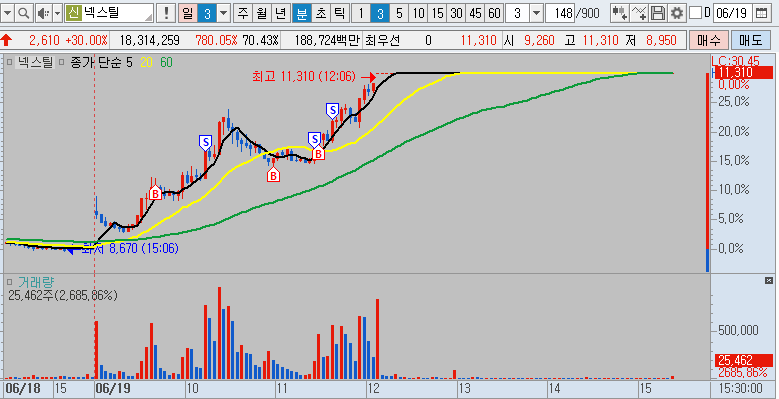Click the 780.05% value
Viewport: 779px width, 399px height.
click(216, 41)
